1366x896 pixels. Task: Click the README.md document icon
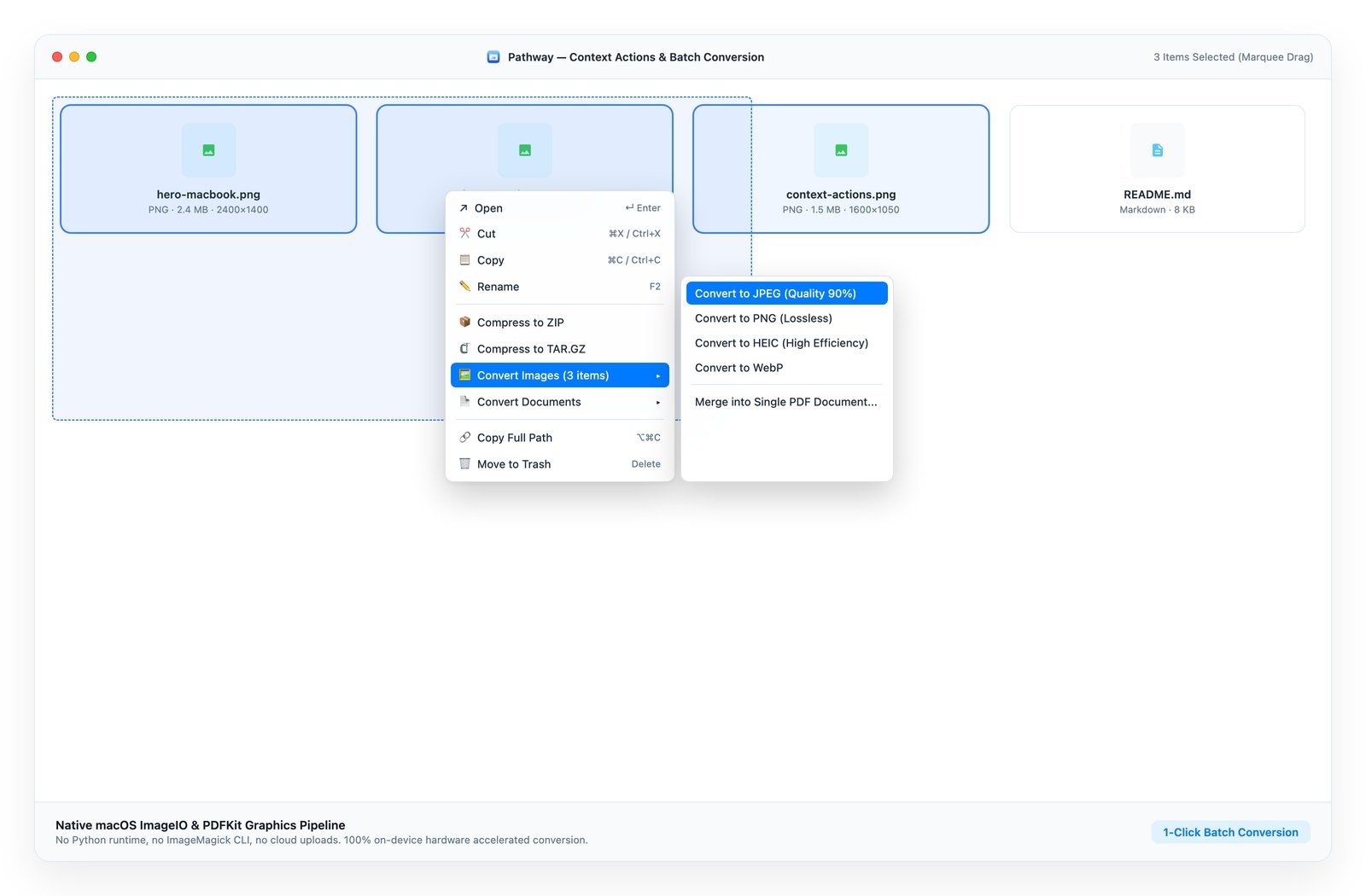point(1157,150)
